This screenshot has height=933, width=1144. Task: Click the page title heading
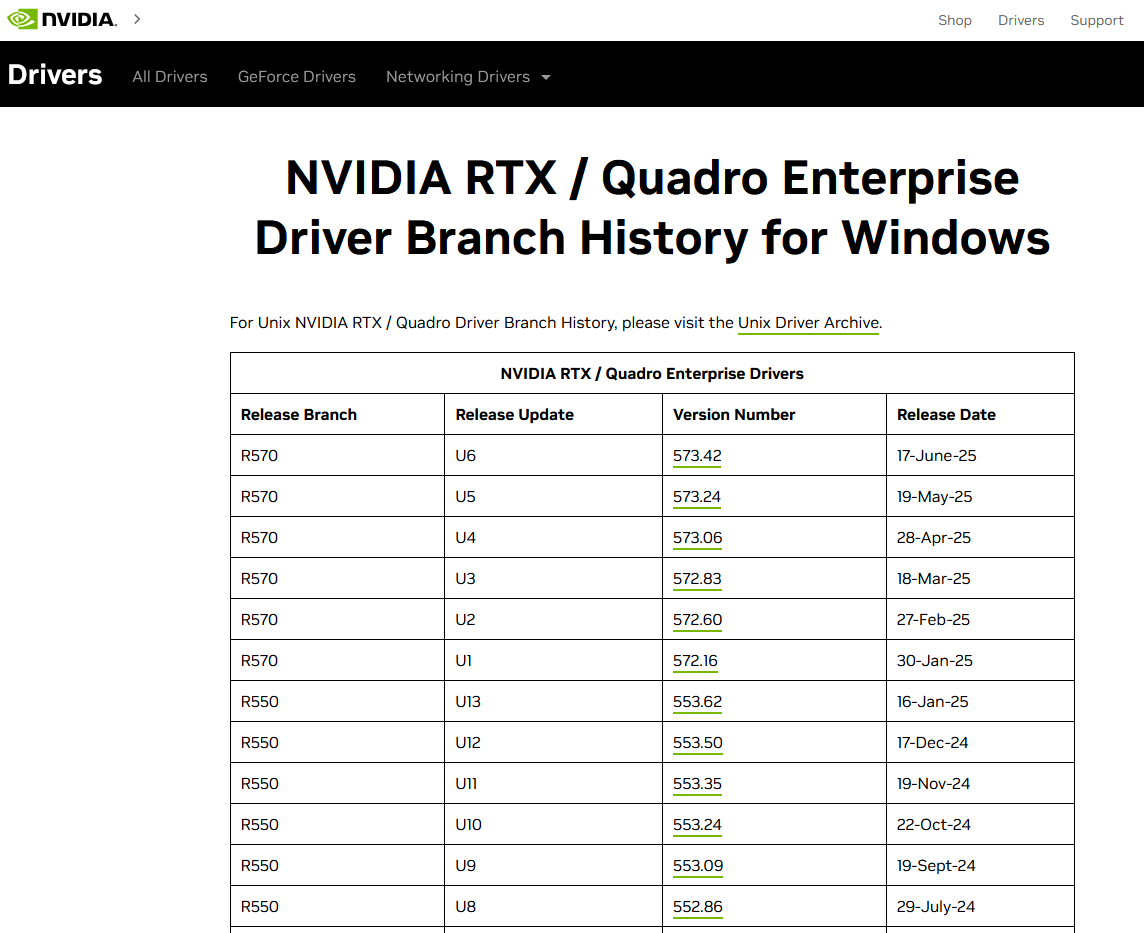point(652,208)
